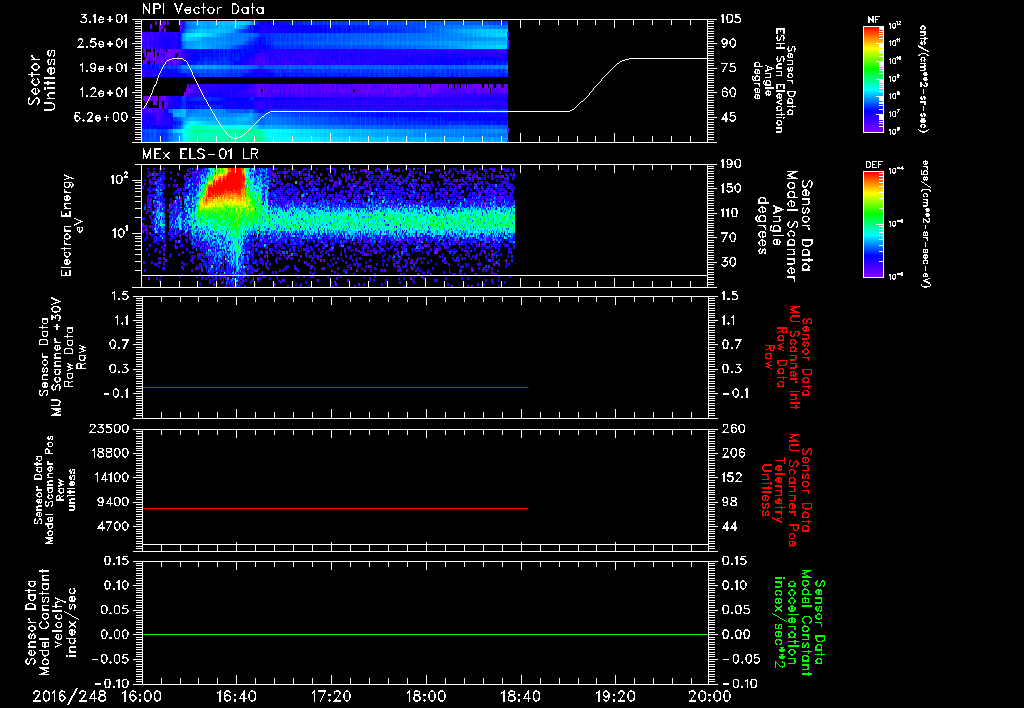1024x708 pixels.
Task: Select the 150 scanner angle tick label
Action: tap(731, 188)
